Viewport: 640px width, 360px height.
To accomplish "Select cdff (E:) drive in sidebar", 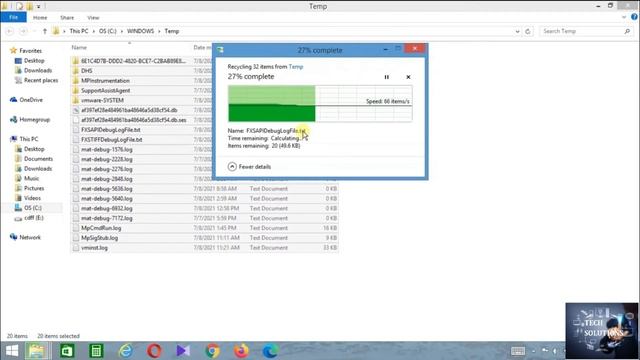I will point(33,218).
